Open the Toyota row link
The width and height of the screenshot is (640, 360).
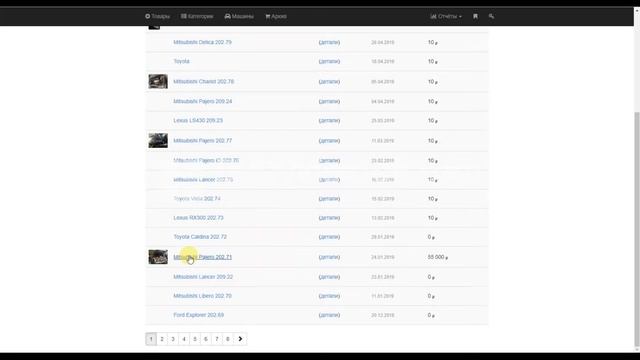[181, 61]
